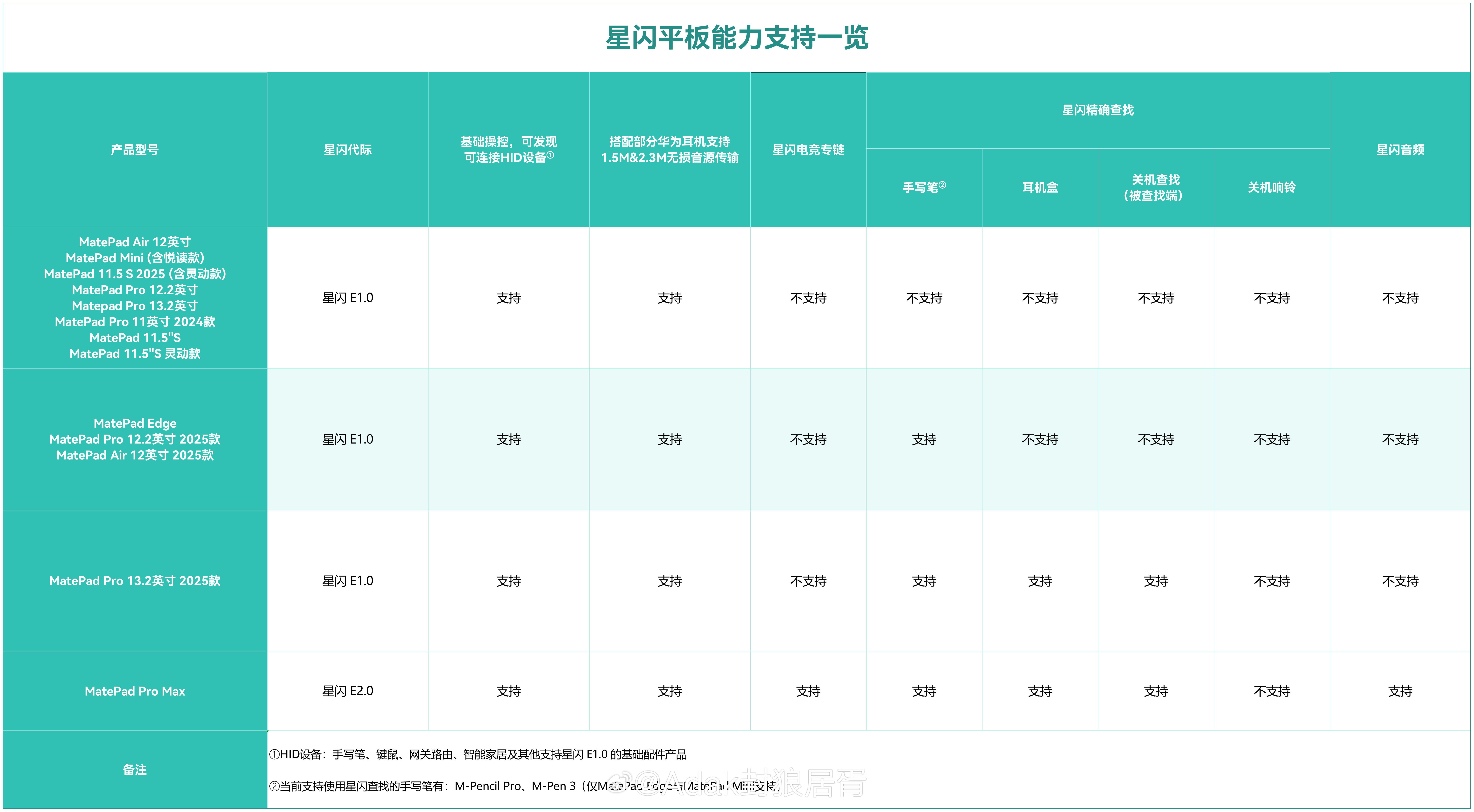This screenshot has width=1474, height=812.
Task: Click the "MatePad Pro Max" row label
Action: tap(135, 691)
